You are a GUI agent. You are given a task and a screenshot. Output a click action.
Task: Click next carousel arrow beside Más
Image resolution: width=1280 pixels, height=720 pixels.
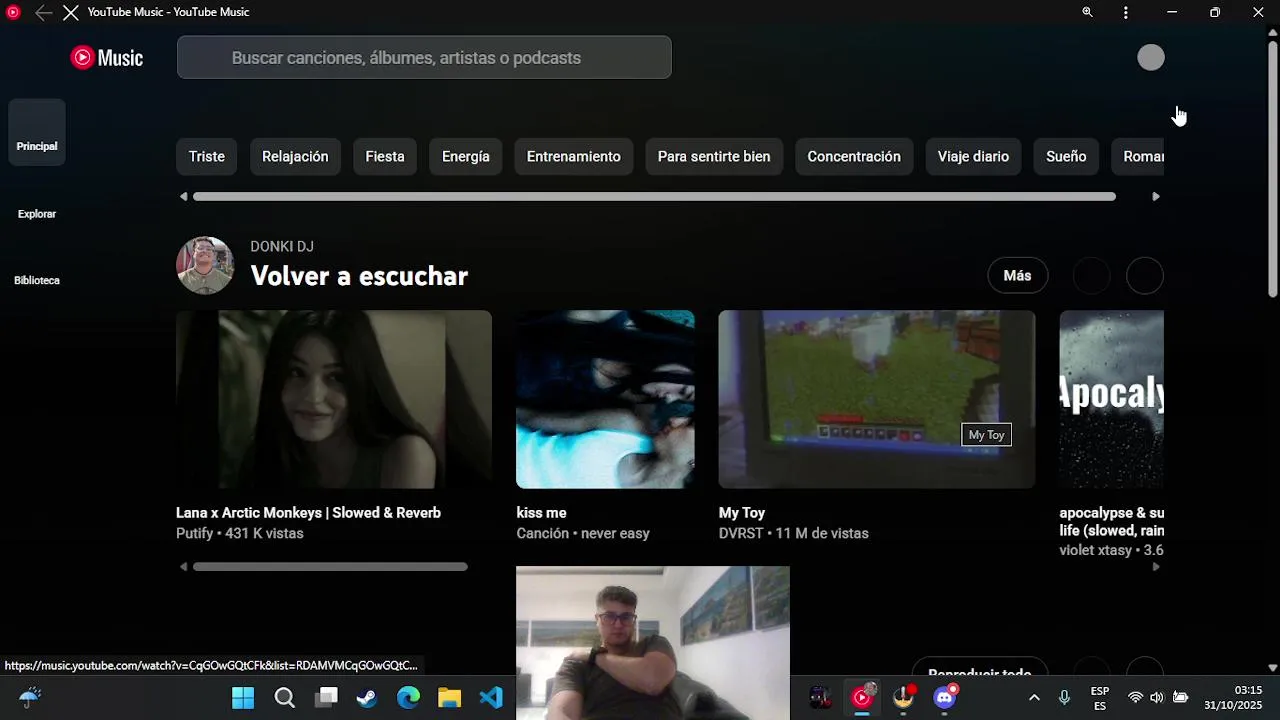(x=1145, y=276)
